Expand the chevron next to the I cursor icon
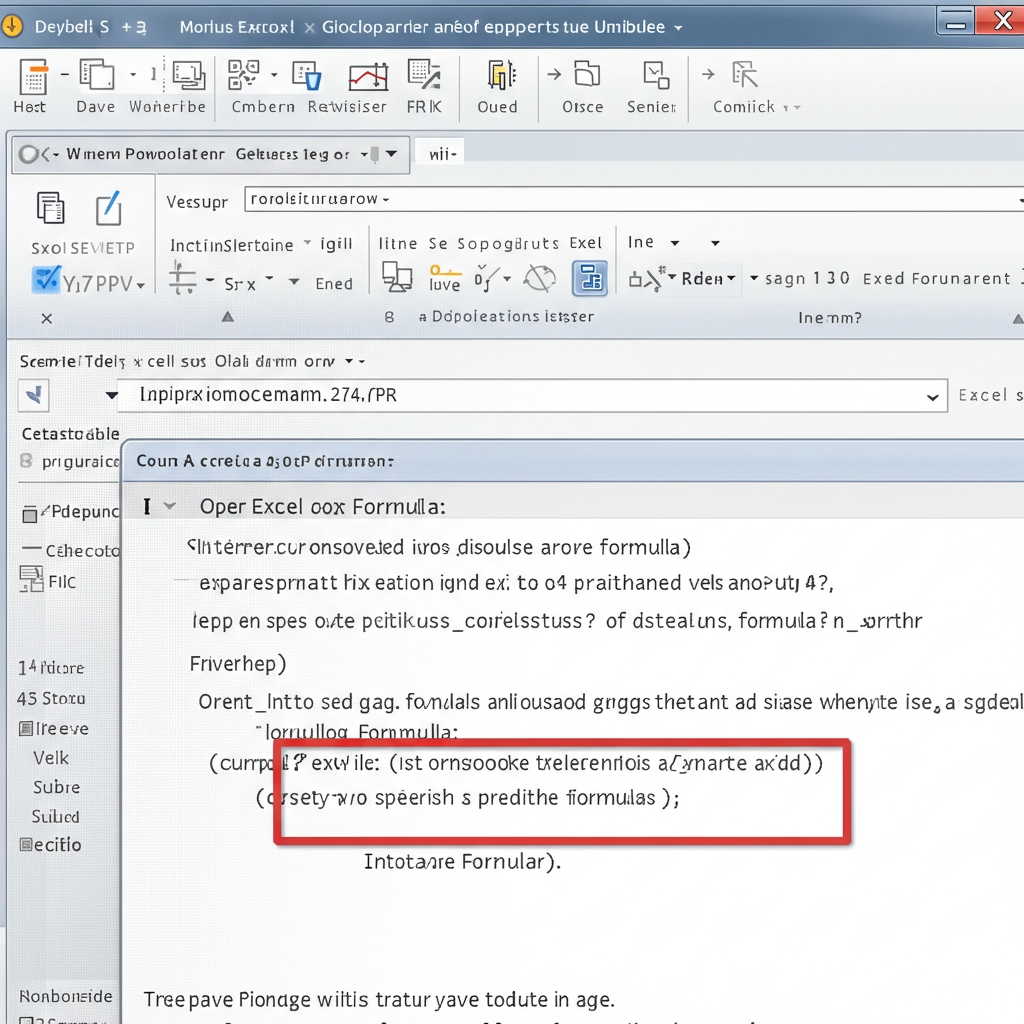Image resolution: width=1024 pixels, height=1024 pixels. tap(170, 506)
